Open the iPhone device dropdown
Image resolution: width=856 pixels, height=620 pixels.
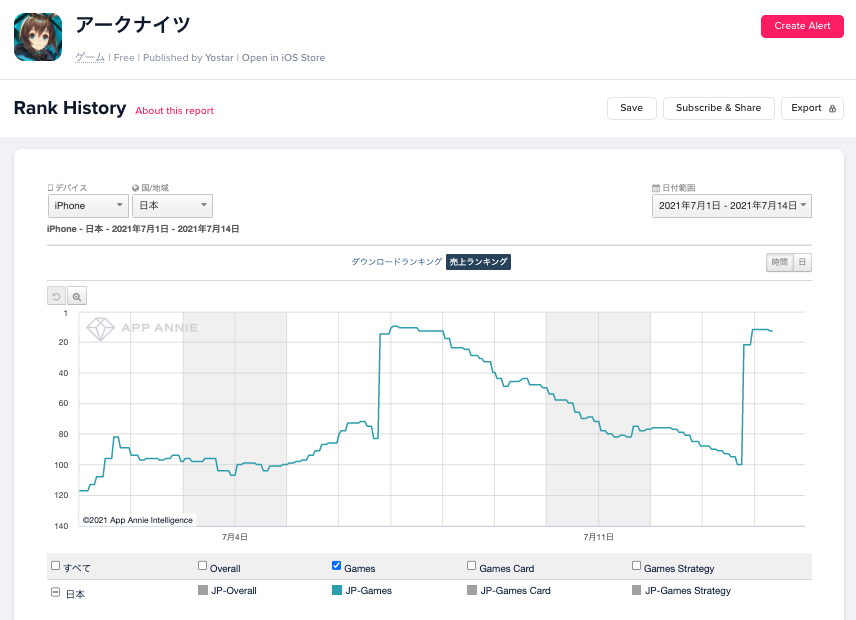point(88,206)
